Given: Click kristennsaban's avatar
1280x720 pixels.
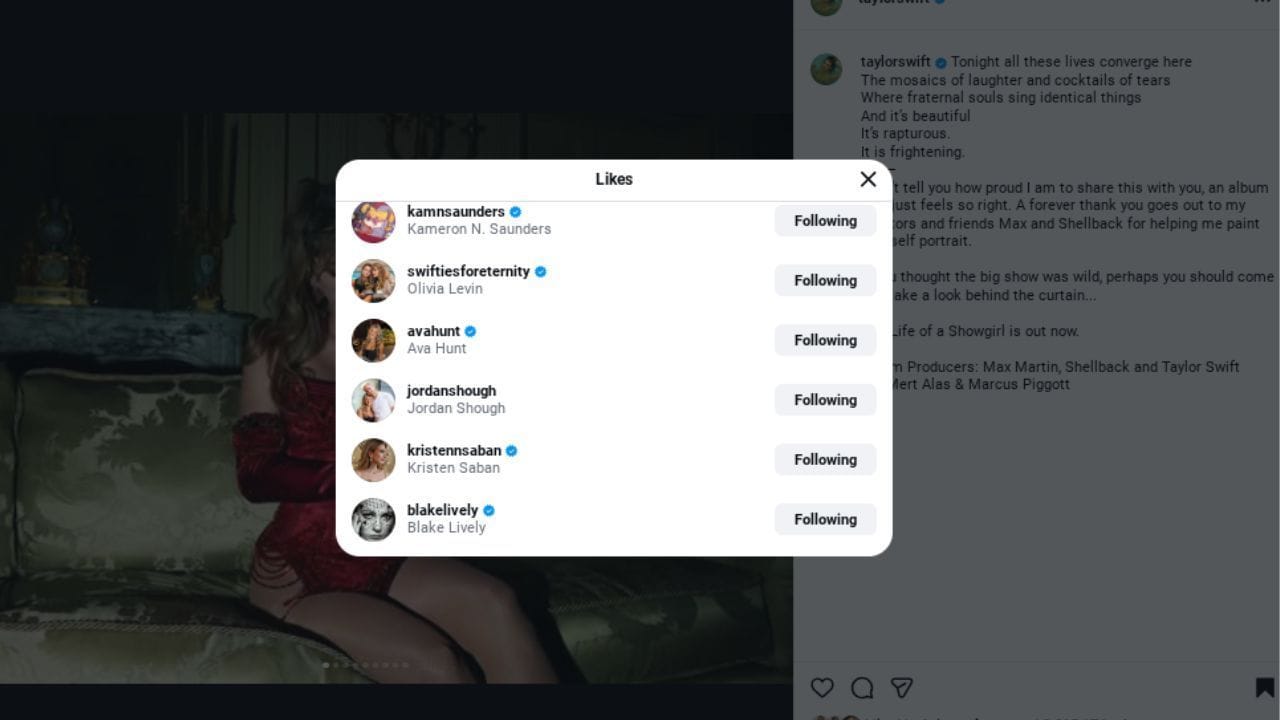Looking at the screenshot, I should click(373, 460).
